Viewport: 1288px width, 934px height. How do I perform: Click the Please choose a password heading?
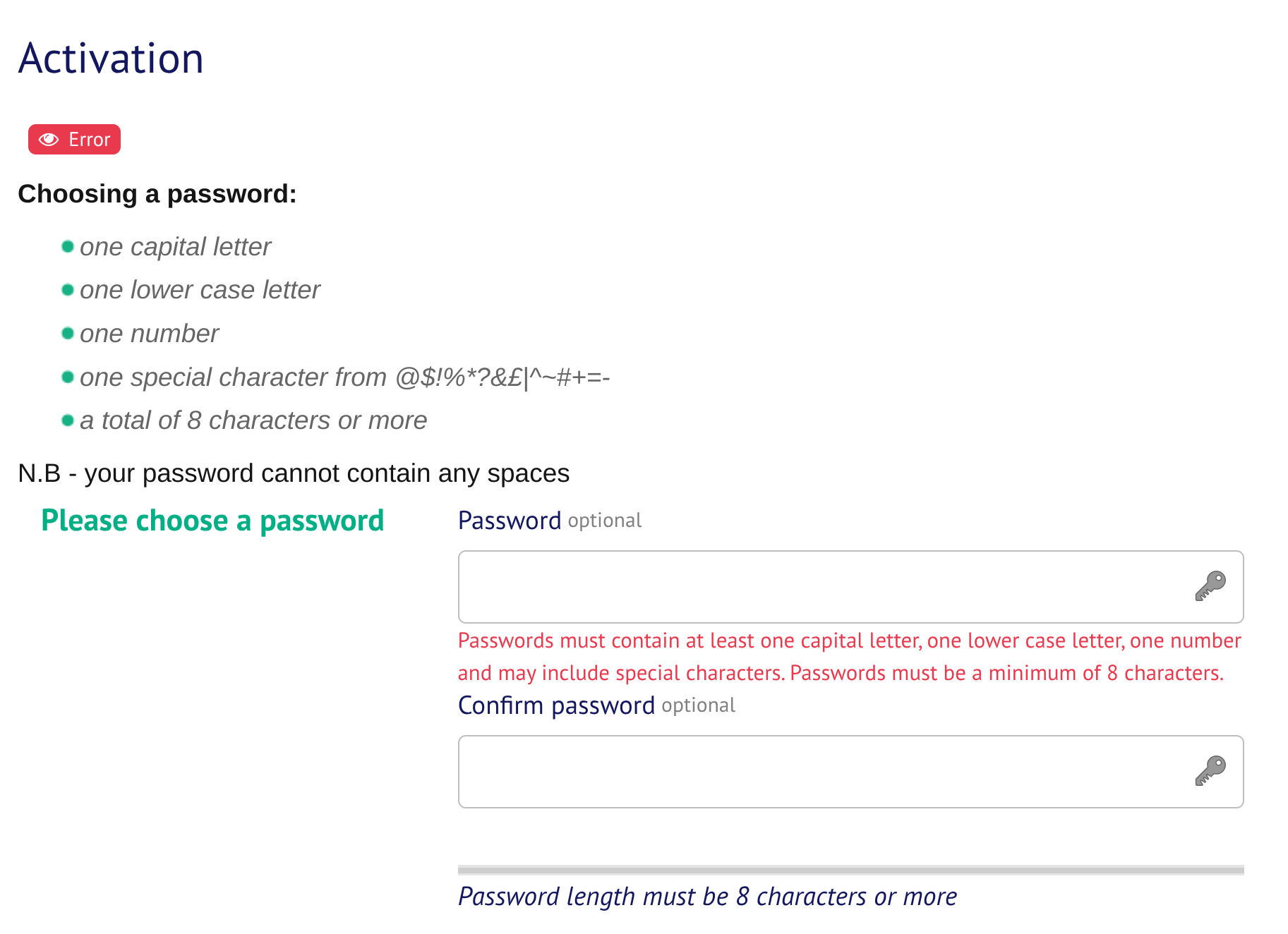212,521
